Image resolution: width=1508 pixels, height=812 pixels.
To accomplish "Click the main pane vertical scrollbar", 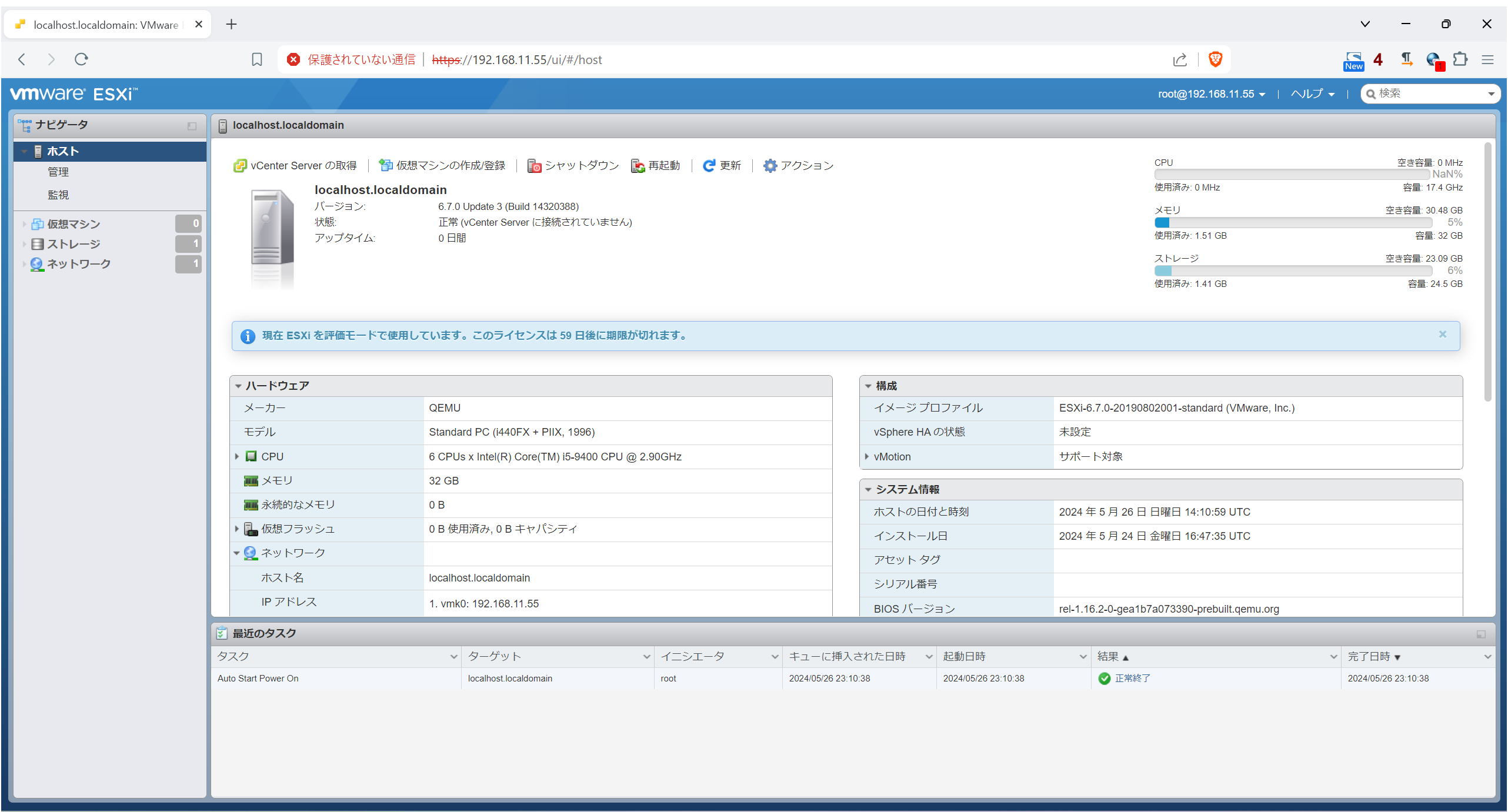I will click(1488, 272).
